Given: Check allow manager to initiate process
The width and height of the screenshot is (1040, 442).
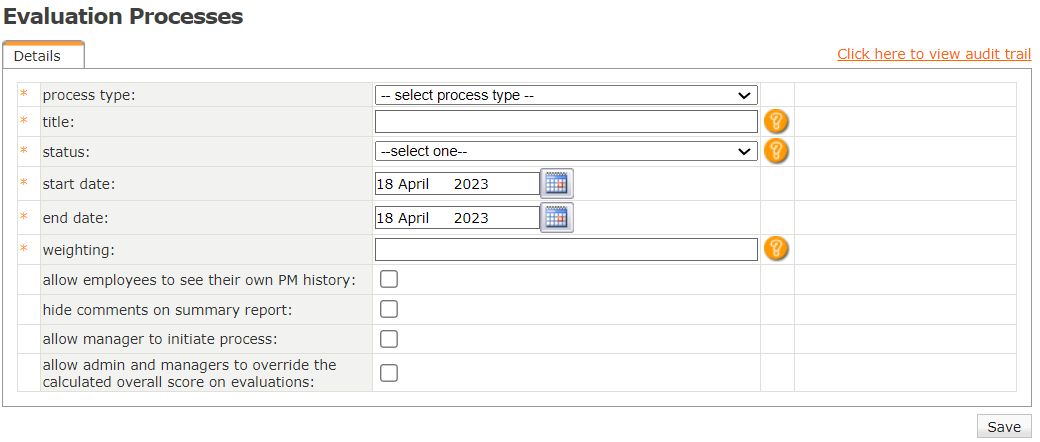Looking at the screenshot, I should 389,338.
